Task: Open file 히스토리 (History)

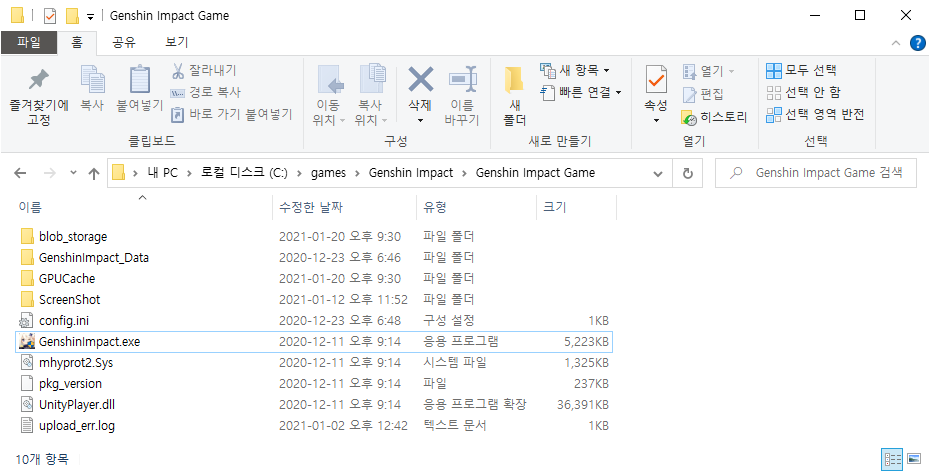Action: tap(715, 117)
